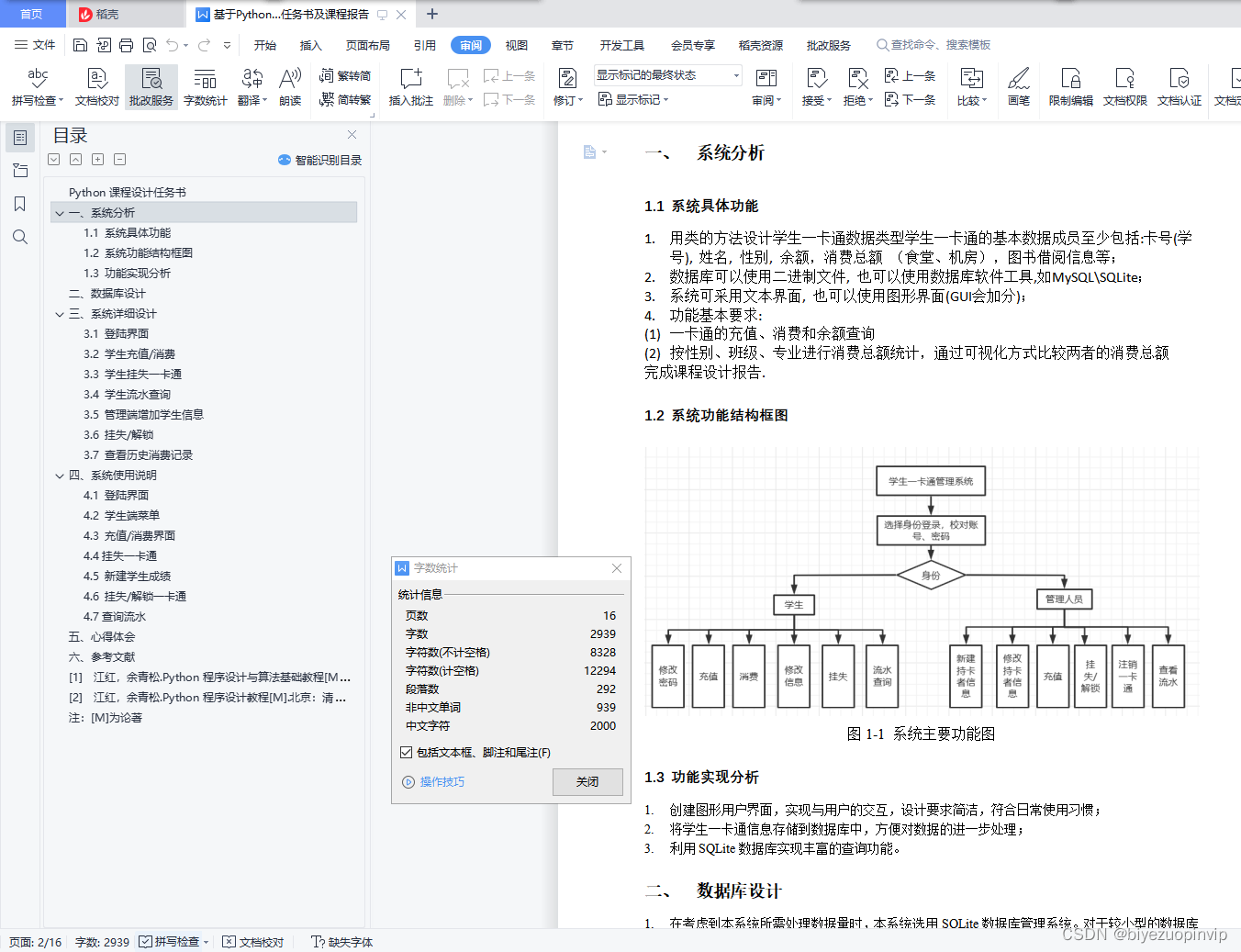The width and height of the screenshot is (1241, 952).
Task: Convert text with 繁转简
Action: click(345, 76)
